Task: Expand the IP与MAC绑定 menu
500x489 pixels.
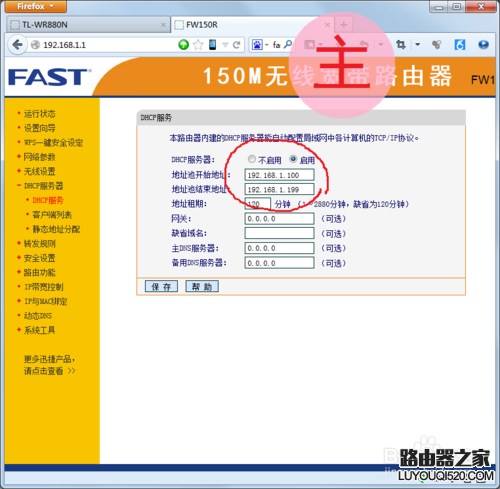Action: pos(46,301)
